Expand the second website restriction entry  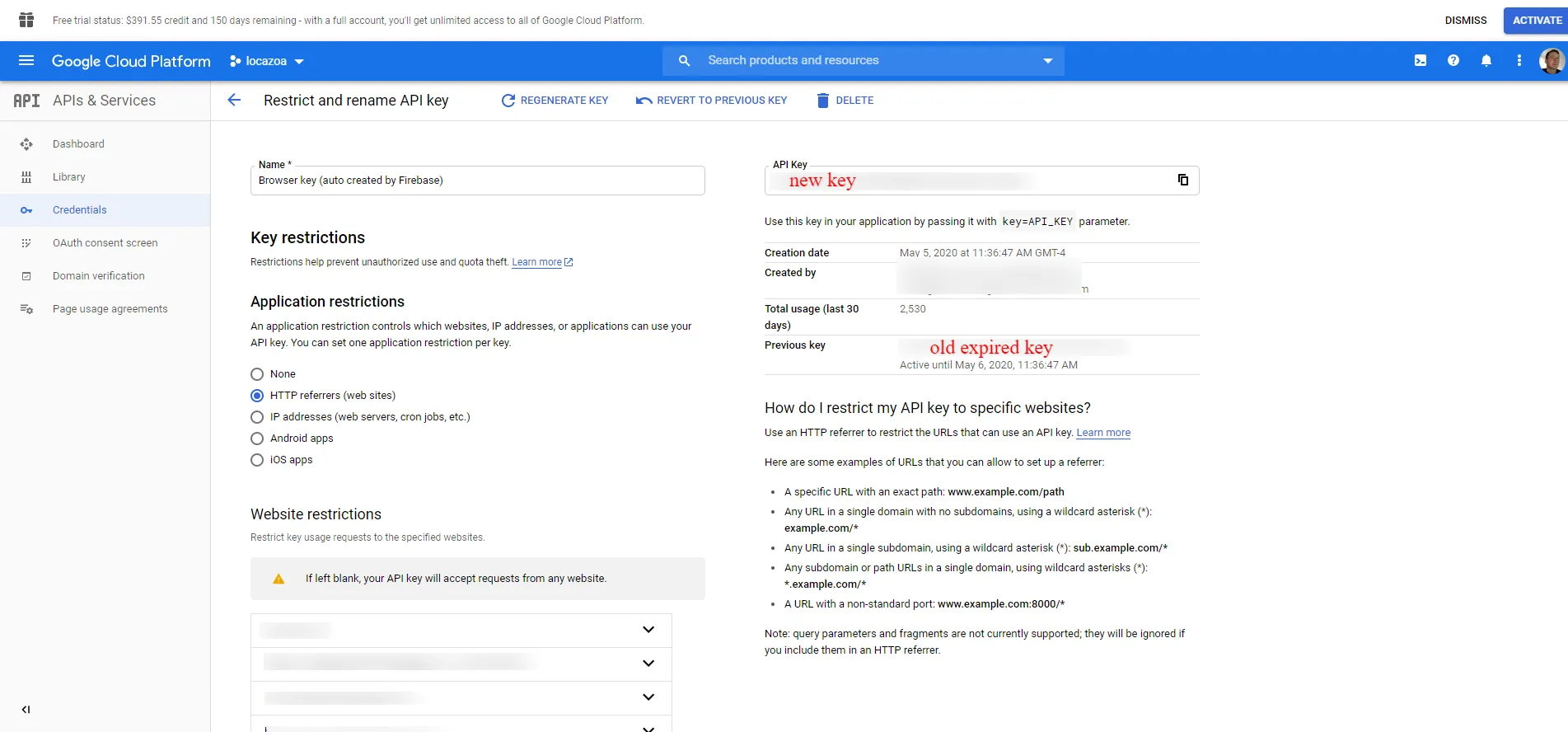point(648,664)
